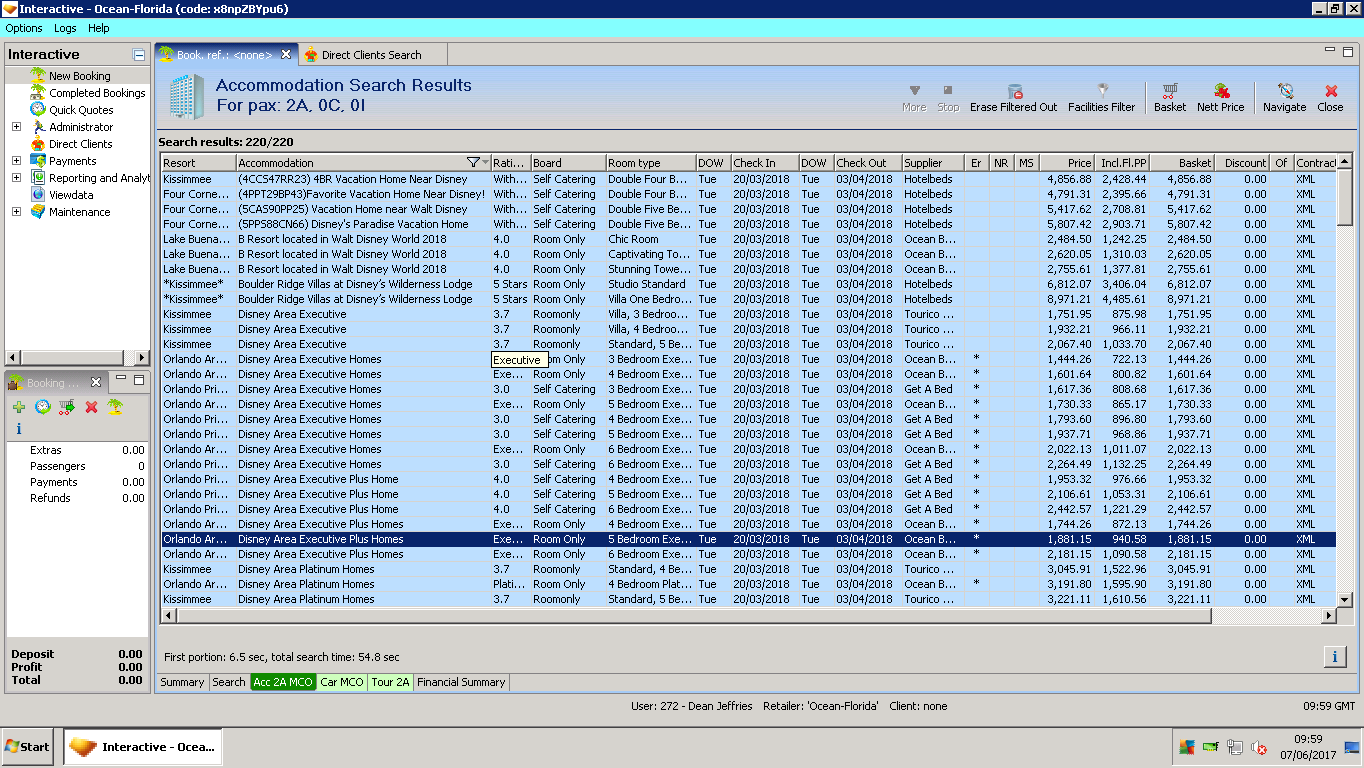Expand the Payments tree node

tap(16, 161)
